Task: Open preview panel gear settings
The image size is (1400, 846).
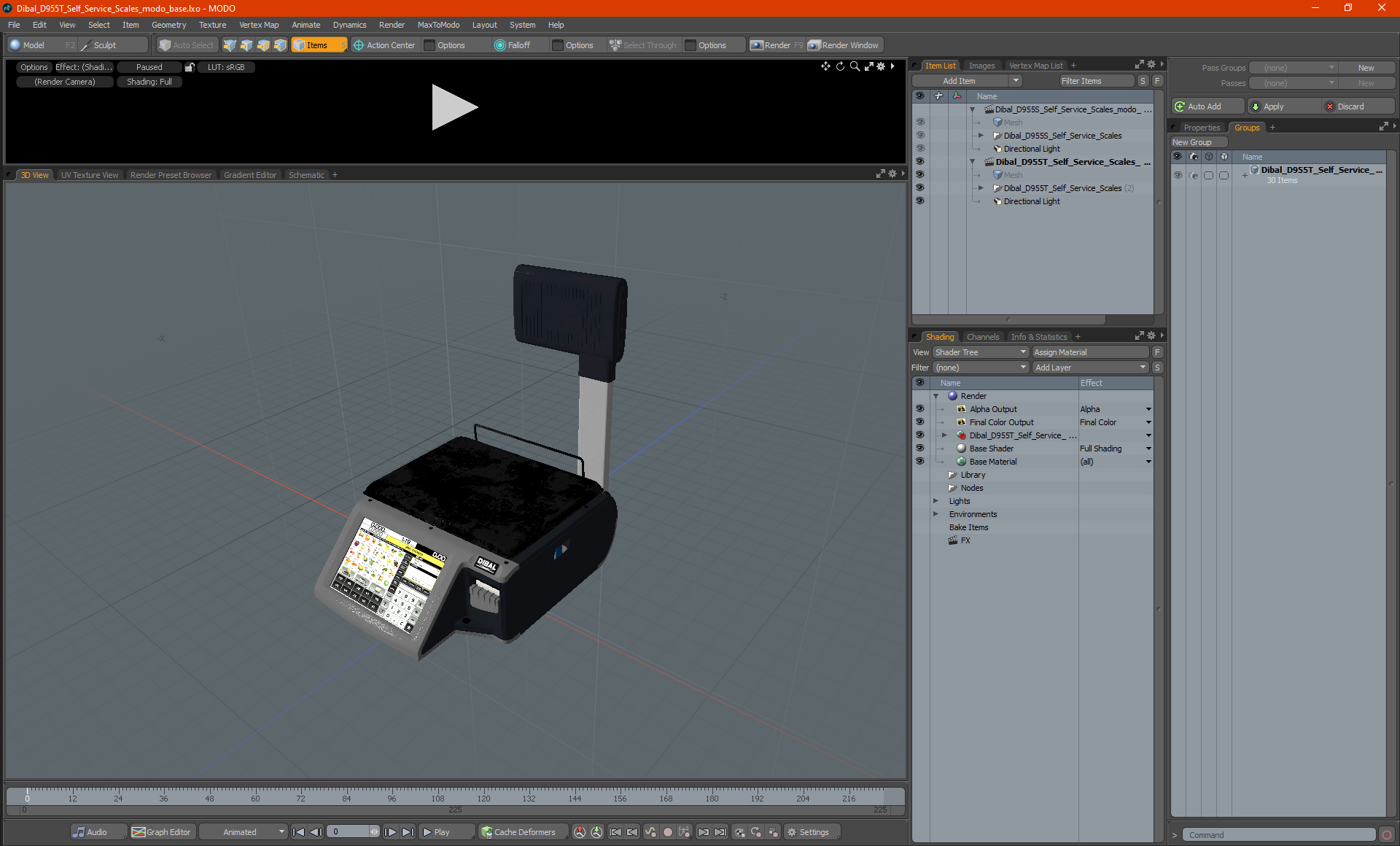Action: click(881, 66)
